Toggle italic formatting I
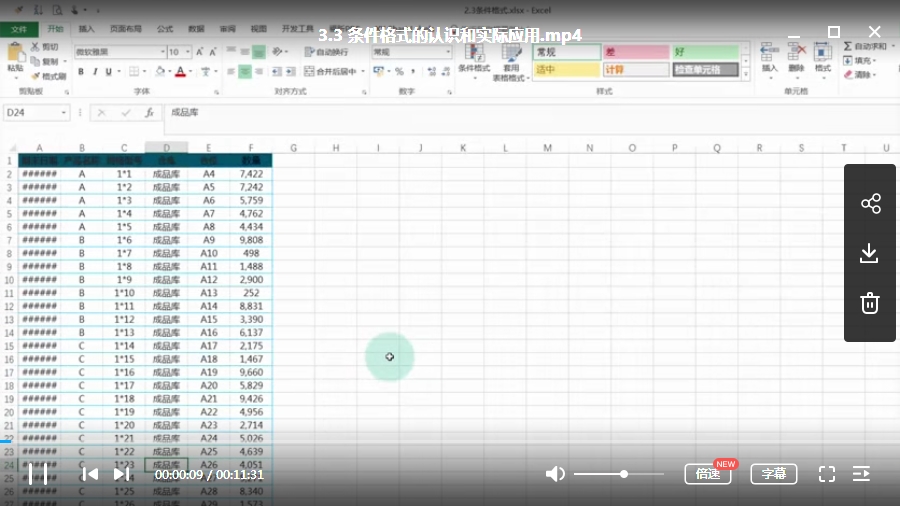Image resolution: width=900 pixels, height=506 pixels. 95,72
